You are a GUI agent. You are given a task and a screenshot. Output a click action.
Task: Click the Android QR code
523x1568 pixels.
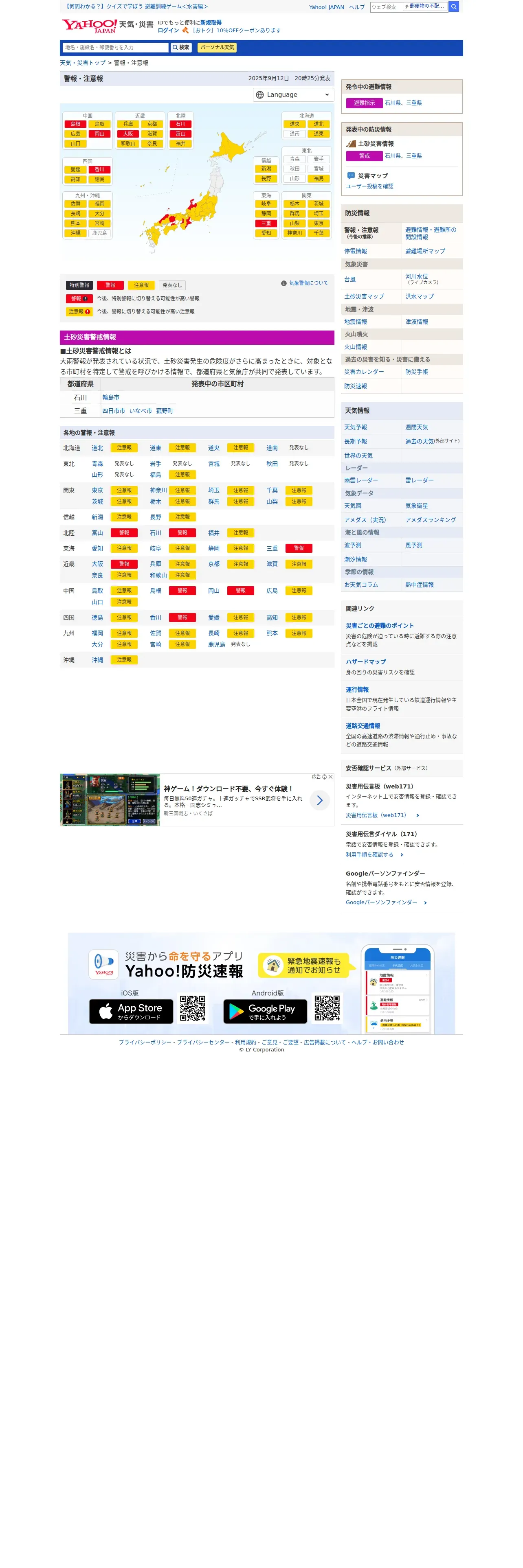327,1009
